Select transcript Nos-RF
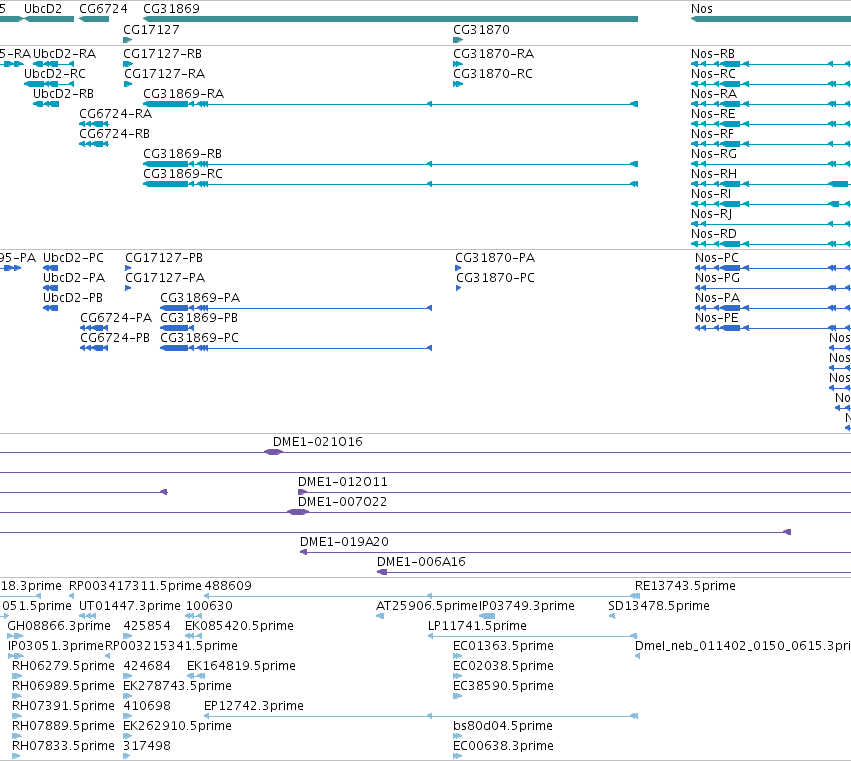 712,134
